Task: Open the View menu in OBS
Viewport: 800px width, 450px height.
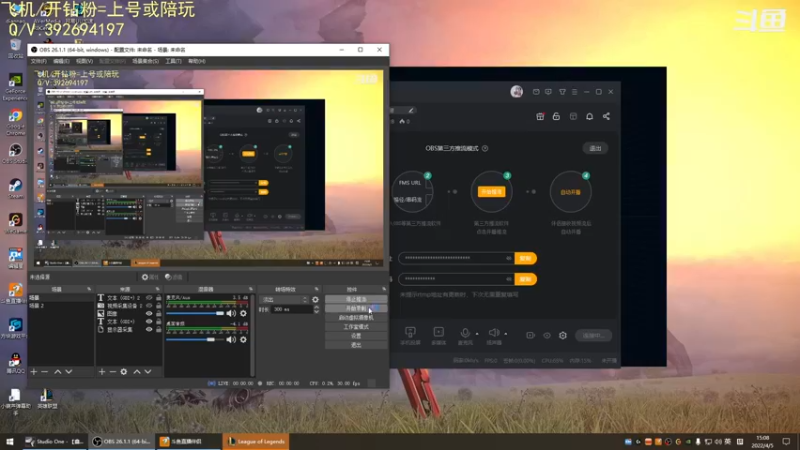Action: (x=84, y=61)
